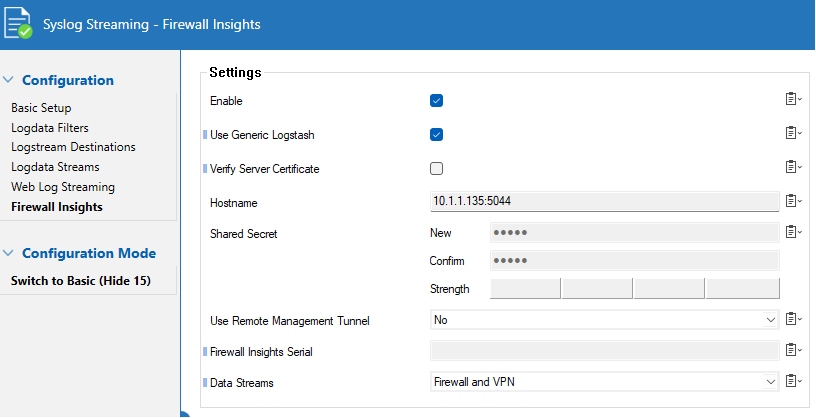Collapse the Configuration section
Viewport: 816px width, 418px height.
point(8,81)
